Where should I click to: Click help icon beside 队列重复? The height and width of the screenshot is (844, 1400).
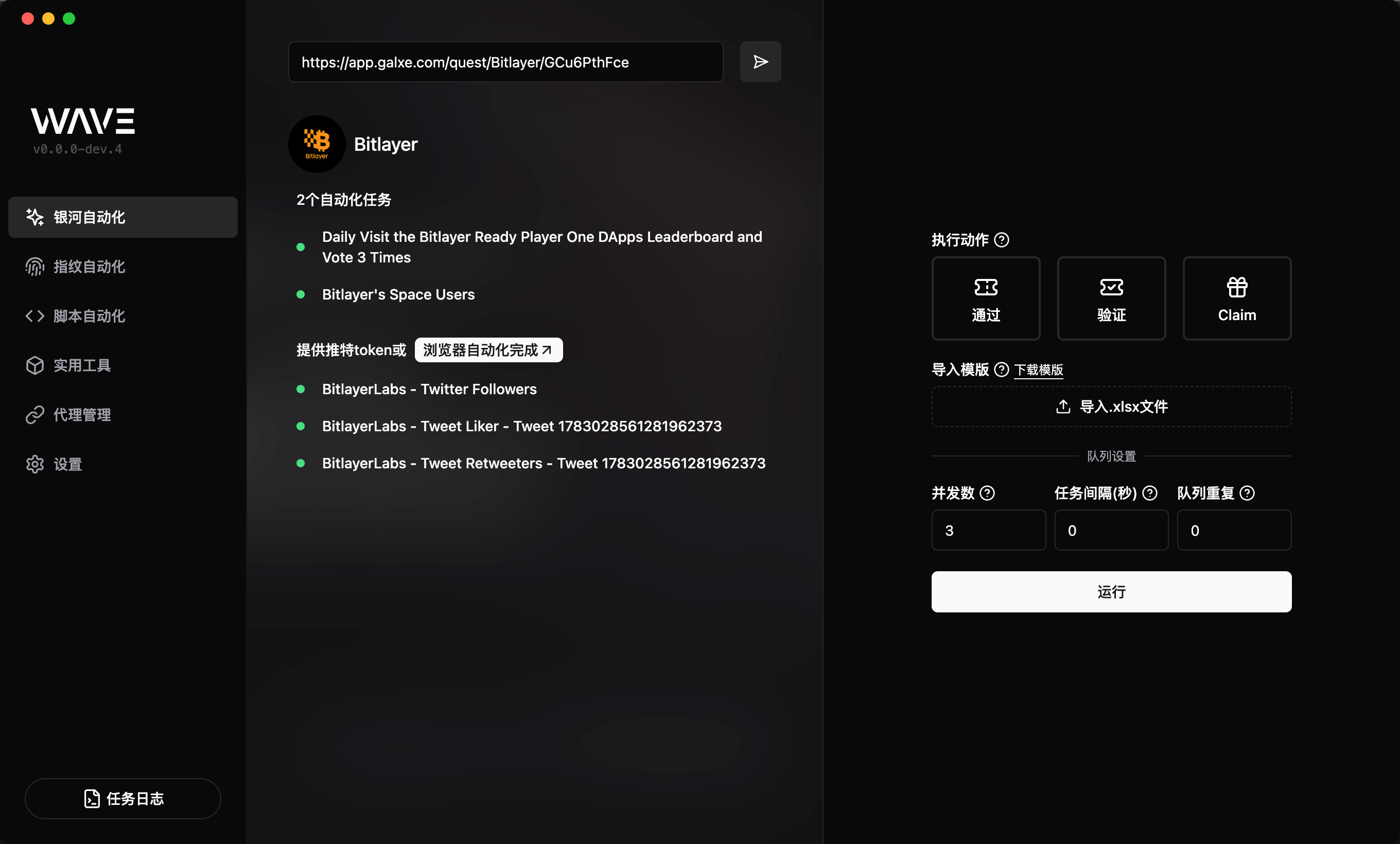coord(1247,493)
